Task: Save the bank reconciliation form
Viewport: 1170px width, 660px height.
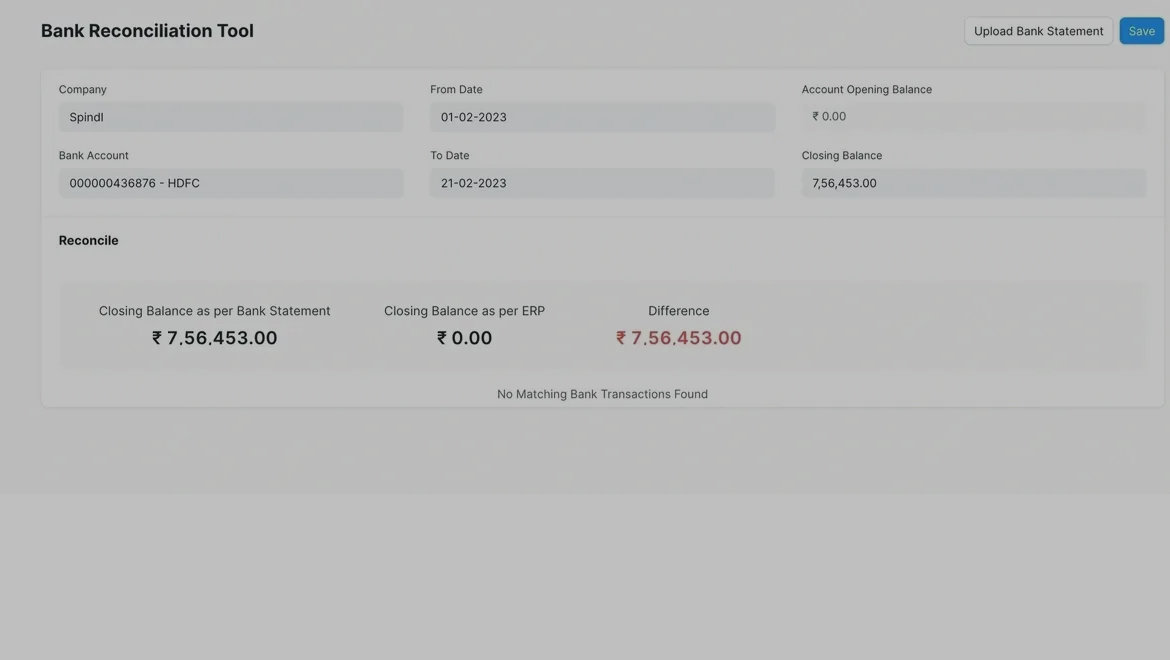Action: (1141, 31)
